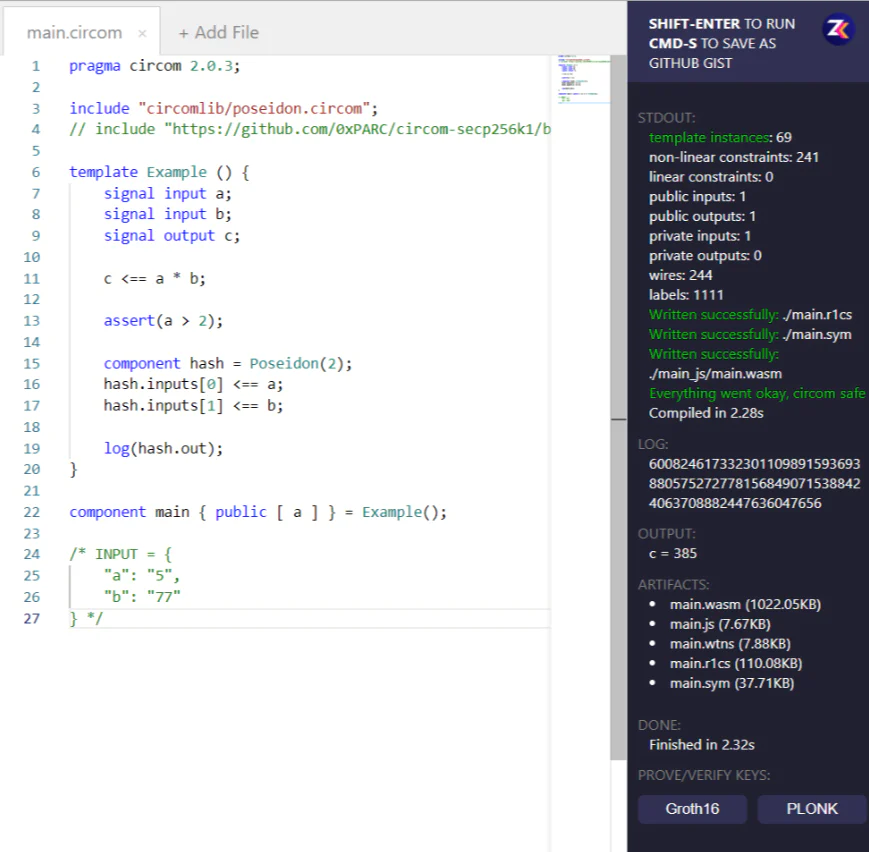Click the logged Poseidon hash value
Screen dimensions: 869x852
pyautogui.click(x=754, y=483)
